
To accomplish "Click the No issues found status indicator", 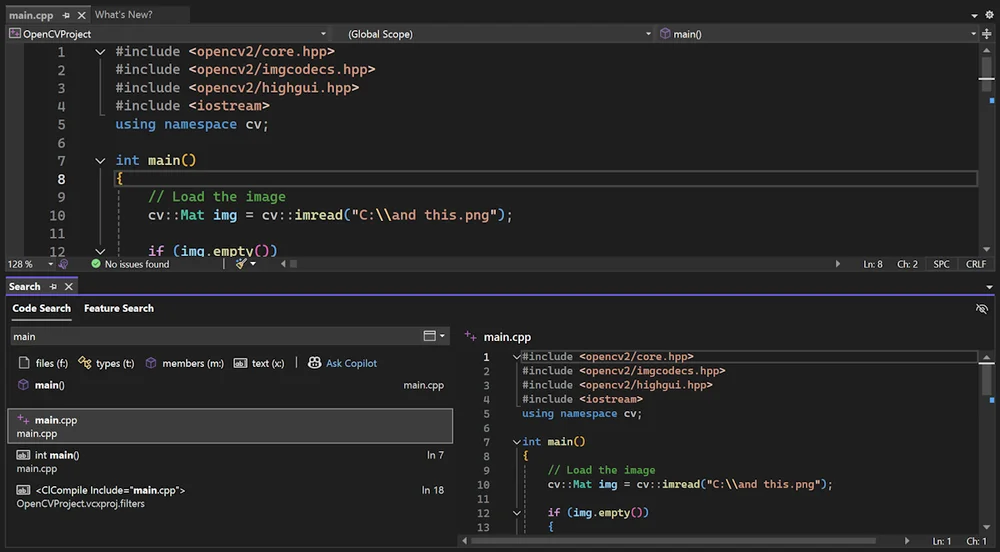I will tap(131, 264).
